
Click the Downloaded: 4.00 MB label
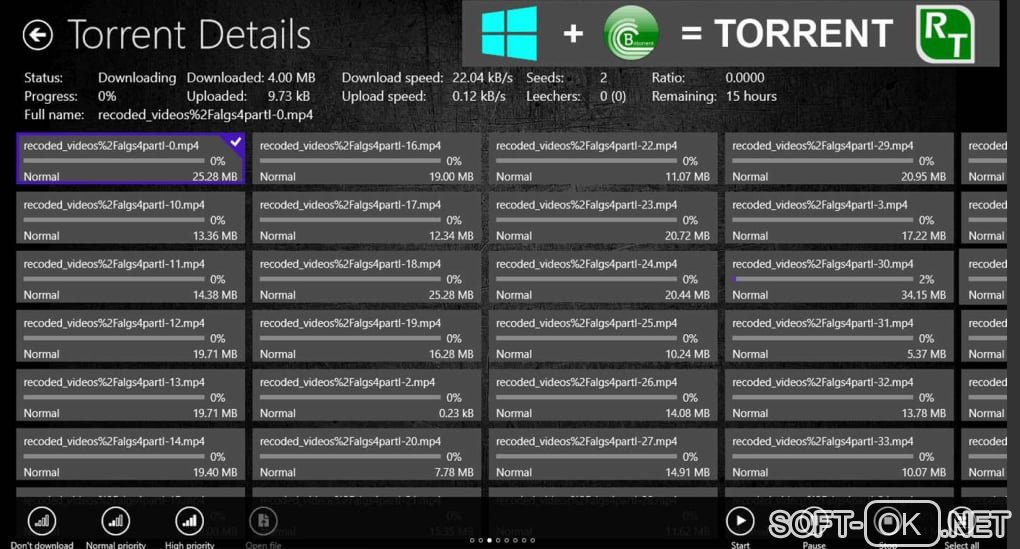[x=251, y=77]
